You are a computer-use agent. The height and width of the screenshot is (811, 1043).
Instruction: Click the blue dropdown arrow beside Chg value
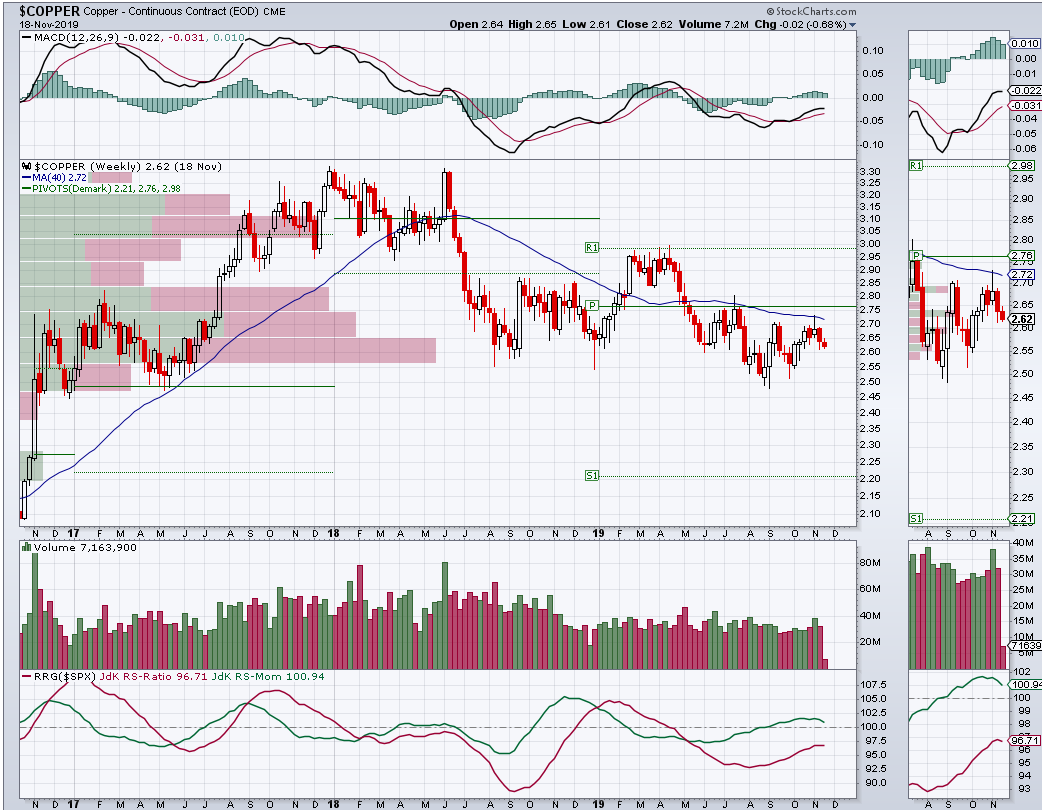[853, 25]
